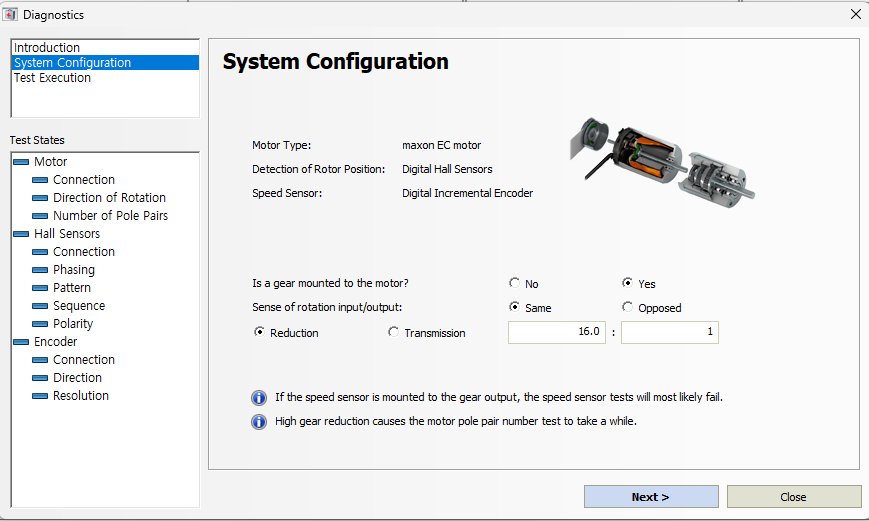869x521 pixels.
Task: Select No for gear mounted to motor
Action: tap(514, 283)
